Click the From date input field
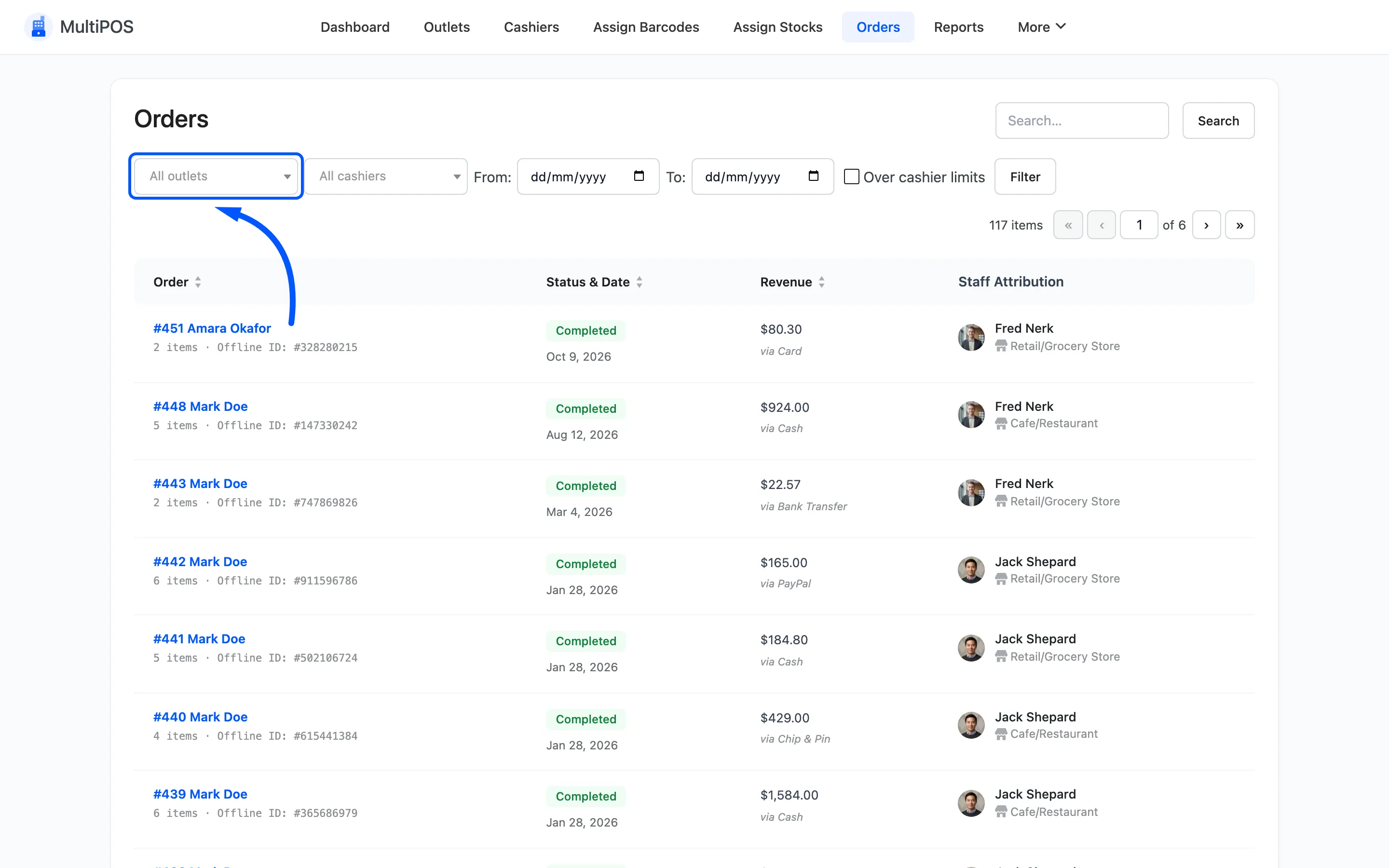This screenshot has height=868, width=1389. [588, 176]
